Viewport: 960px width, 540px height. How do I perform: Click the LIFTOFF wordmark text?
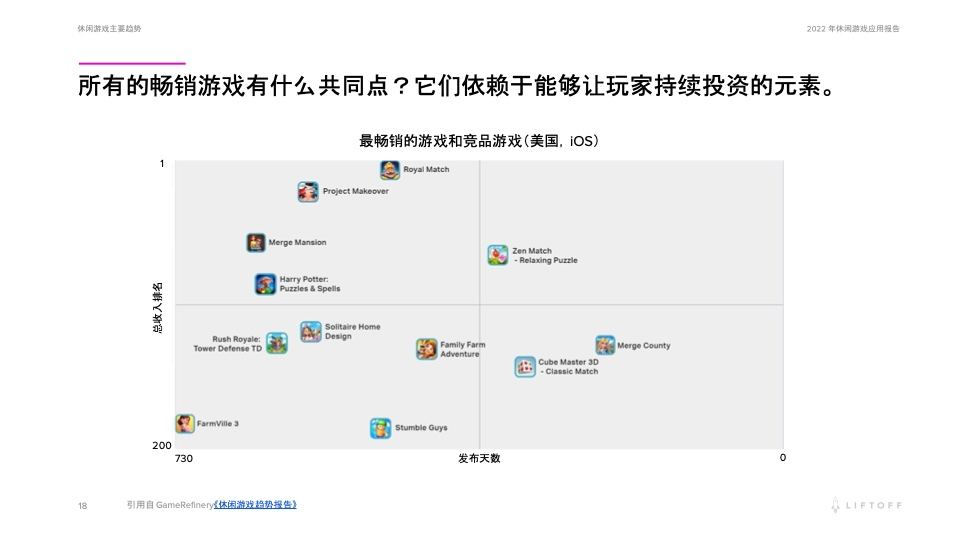coord(874,505)
